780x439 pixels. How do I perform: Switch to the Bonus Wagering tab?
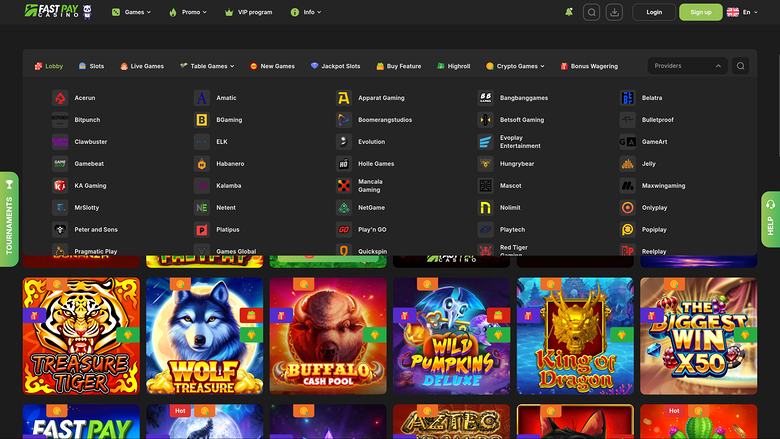[589, 66]
